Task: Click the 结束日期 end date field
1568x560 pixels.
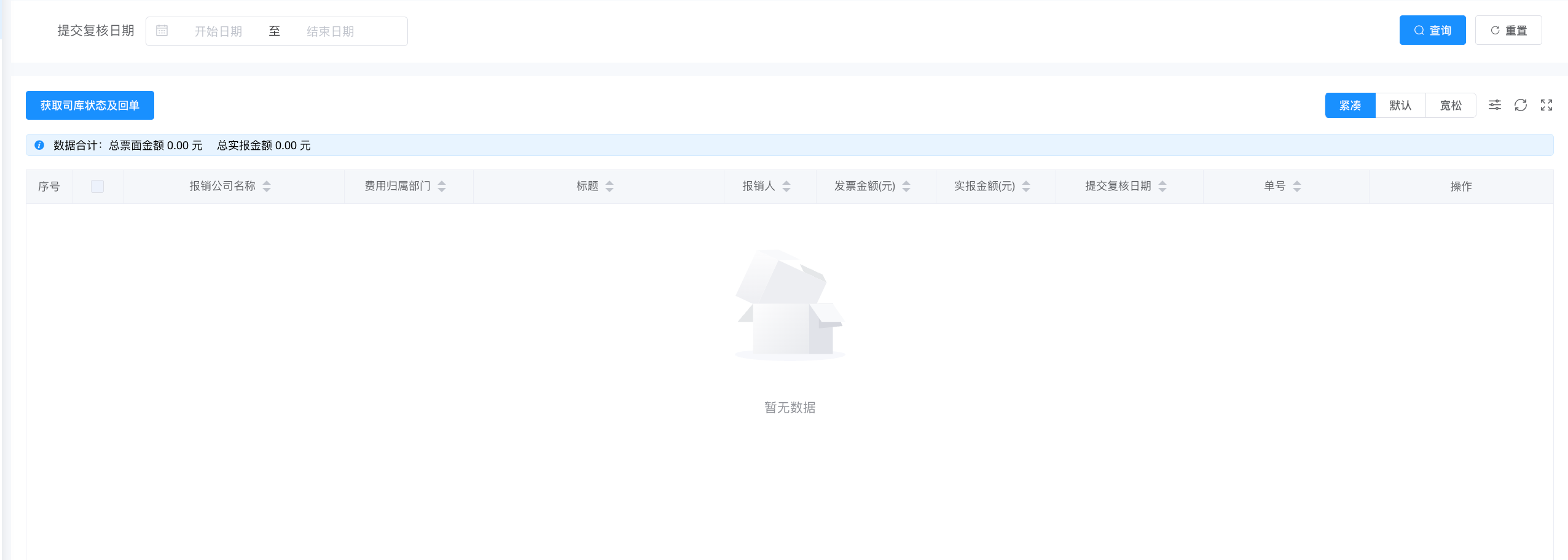Action: [x=331, y=31]
